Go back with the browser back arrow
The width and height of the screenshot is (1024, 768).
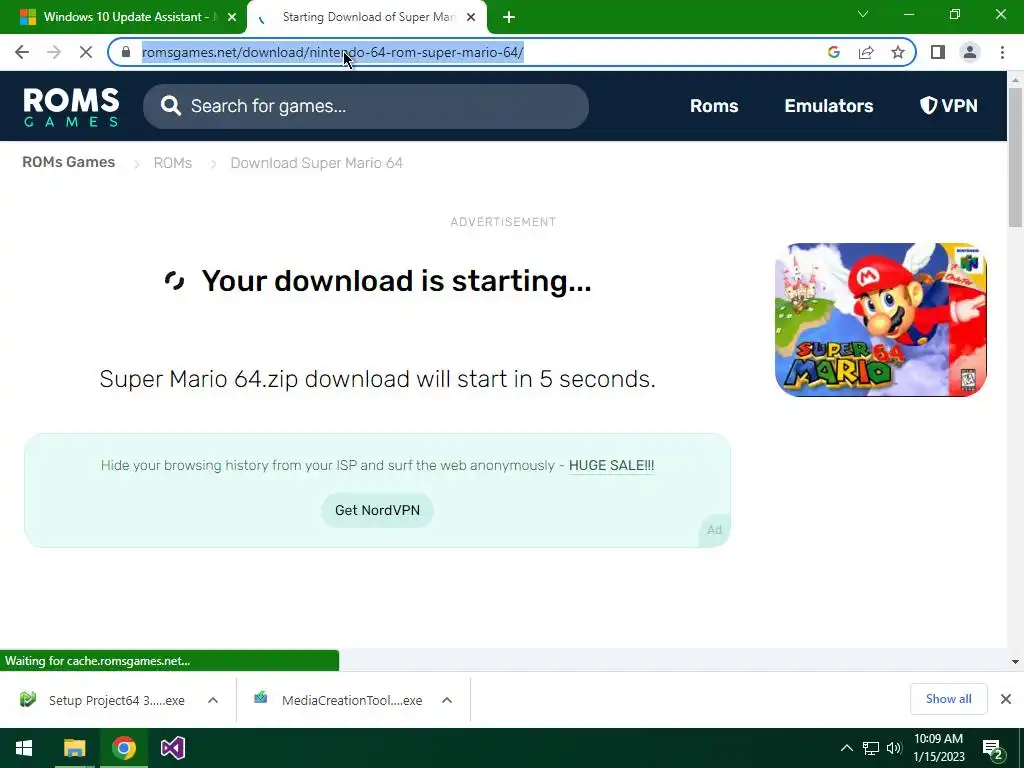click(x=22, y=52)
